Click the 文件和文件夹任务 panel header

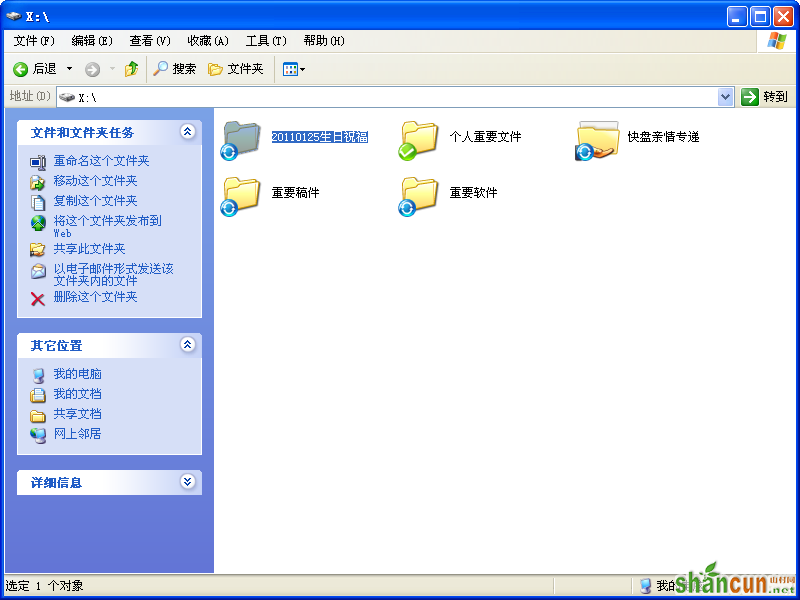click(109, 133)
